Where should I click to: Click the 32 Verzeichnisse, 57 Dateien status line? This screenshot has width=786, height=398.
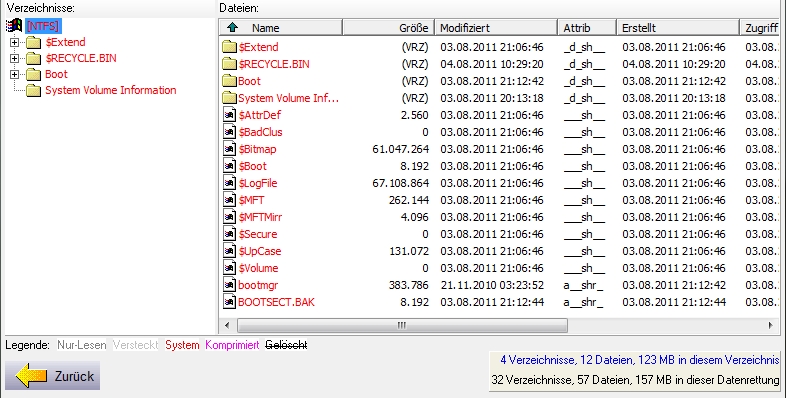pos(636,380)
